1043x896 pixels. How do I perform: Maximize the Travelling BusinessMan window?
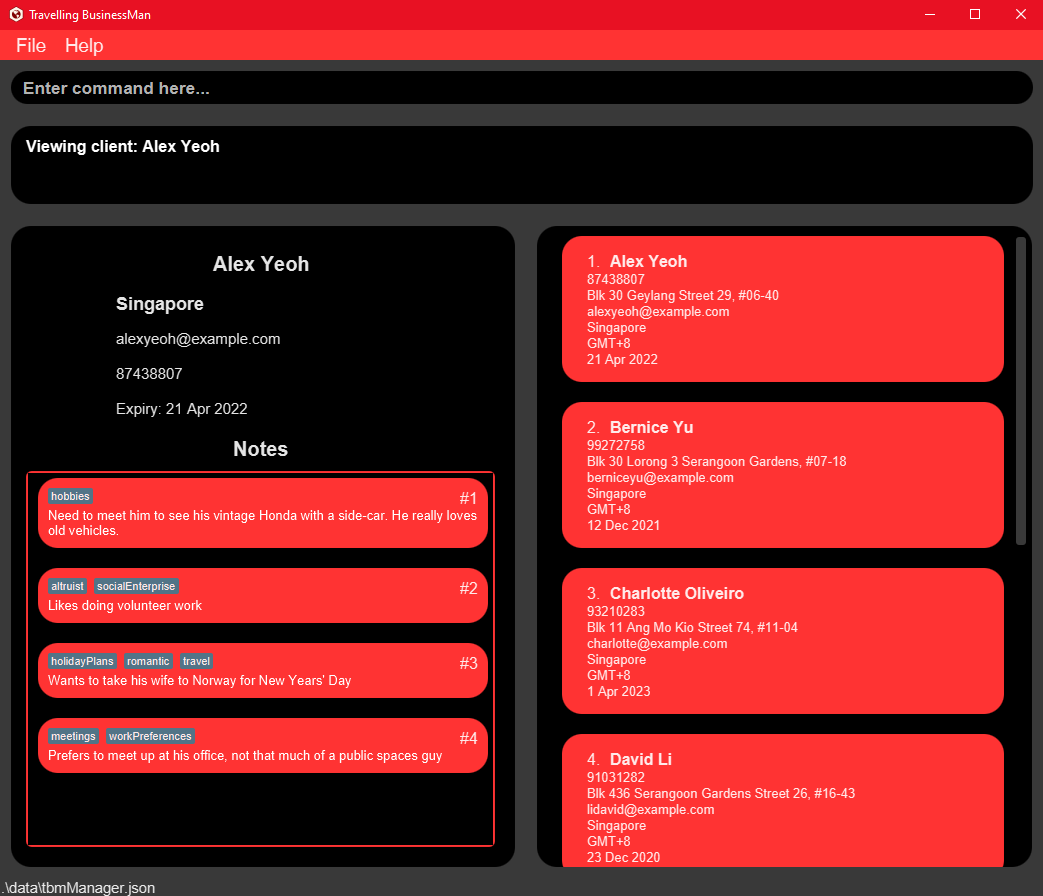pyautogui.click(x=974, y=15)
